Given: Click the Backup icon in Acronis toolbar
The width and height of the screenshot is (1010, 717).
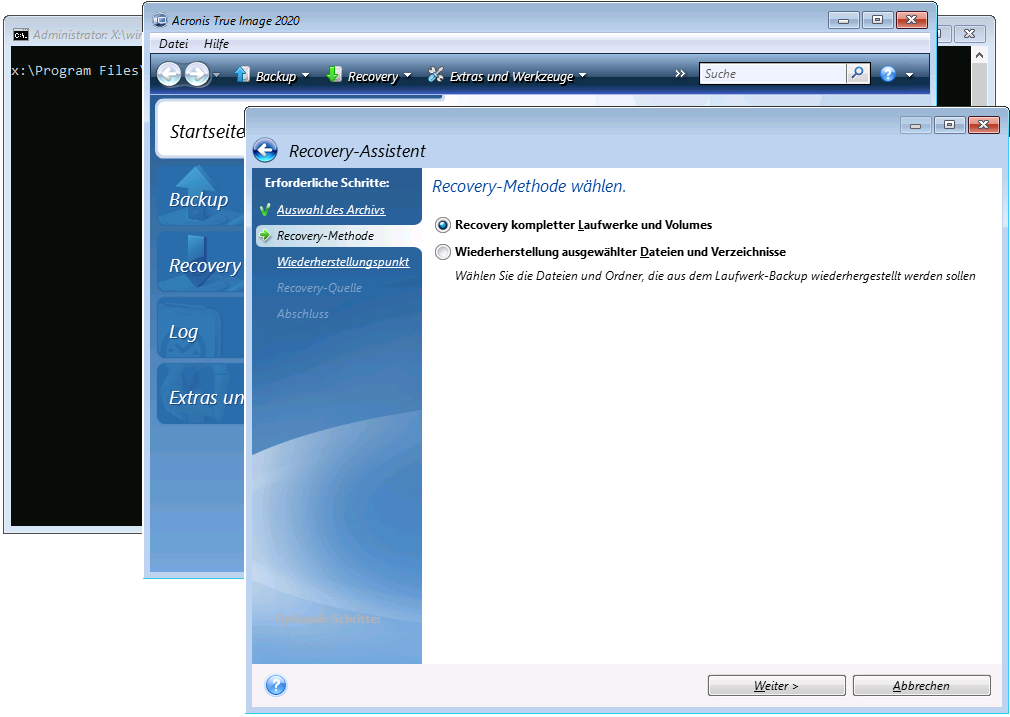Looking at the screenshot, I should 242,74.
